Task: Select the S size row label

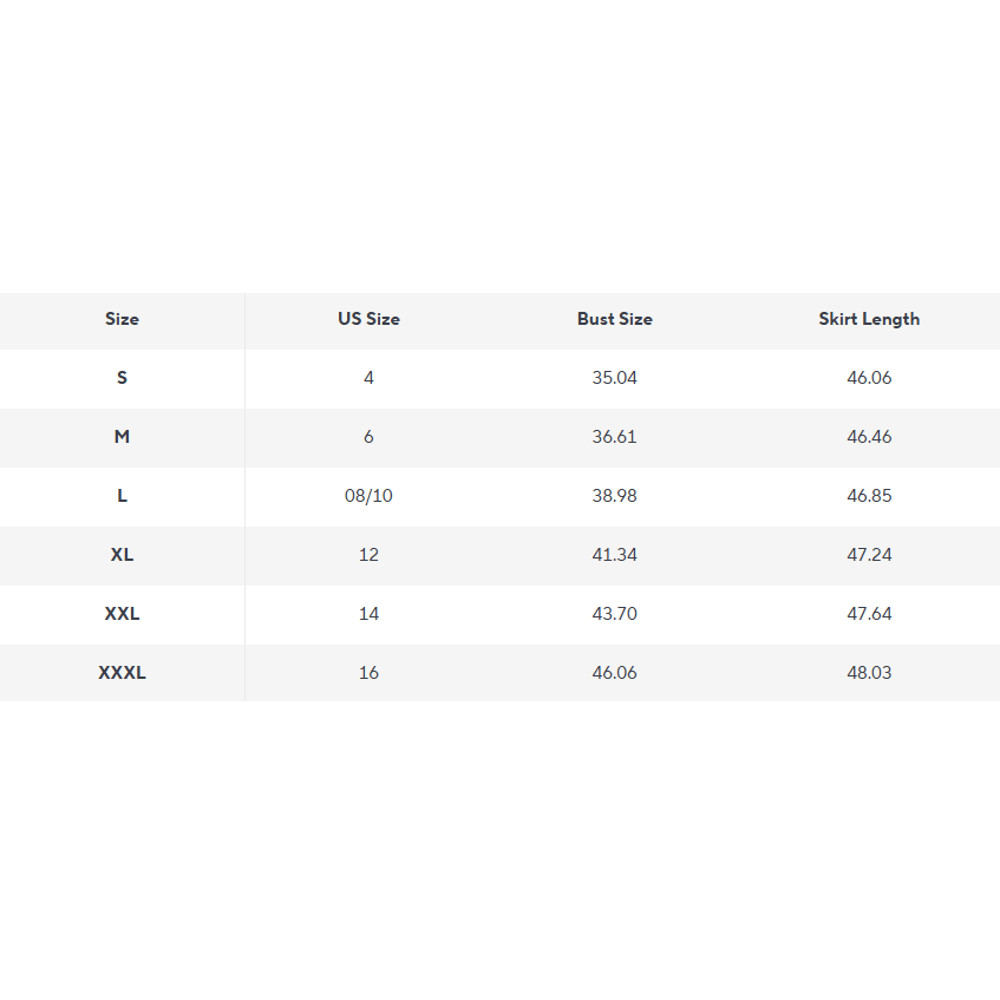Action: 122,378
